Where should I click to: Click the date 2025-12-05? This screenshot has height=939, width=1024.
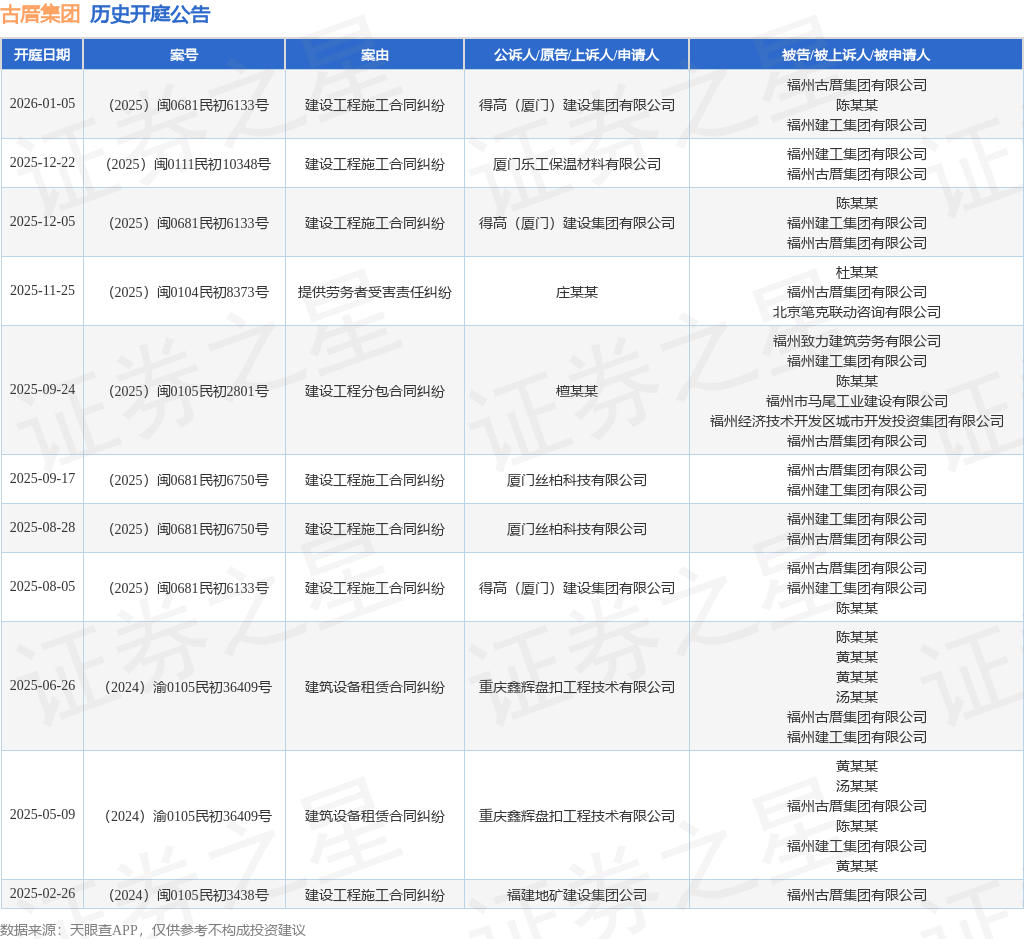(x=42, y=221)
